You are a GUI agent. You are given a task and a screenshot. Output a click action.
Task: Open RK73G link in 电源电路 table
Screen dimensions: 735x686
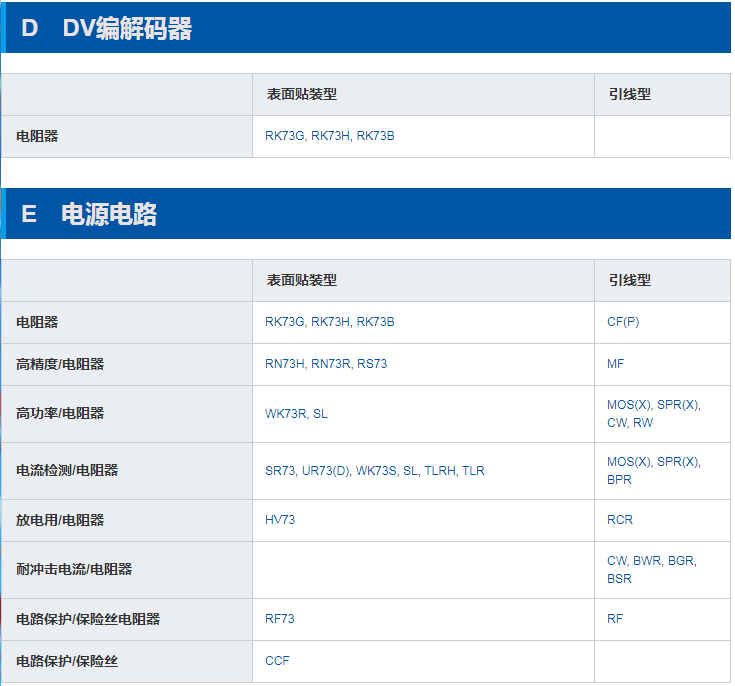[285, 322]
